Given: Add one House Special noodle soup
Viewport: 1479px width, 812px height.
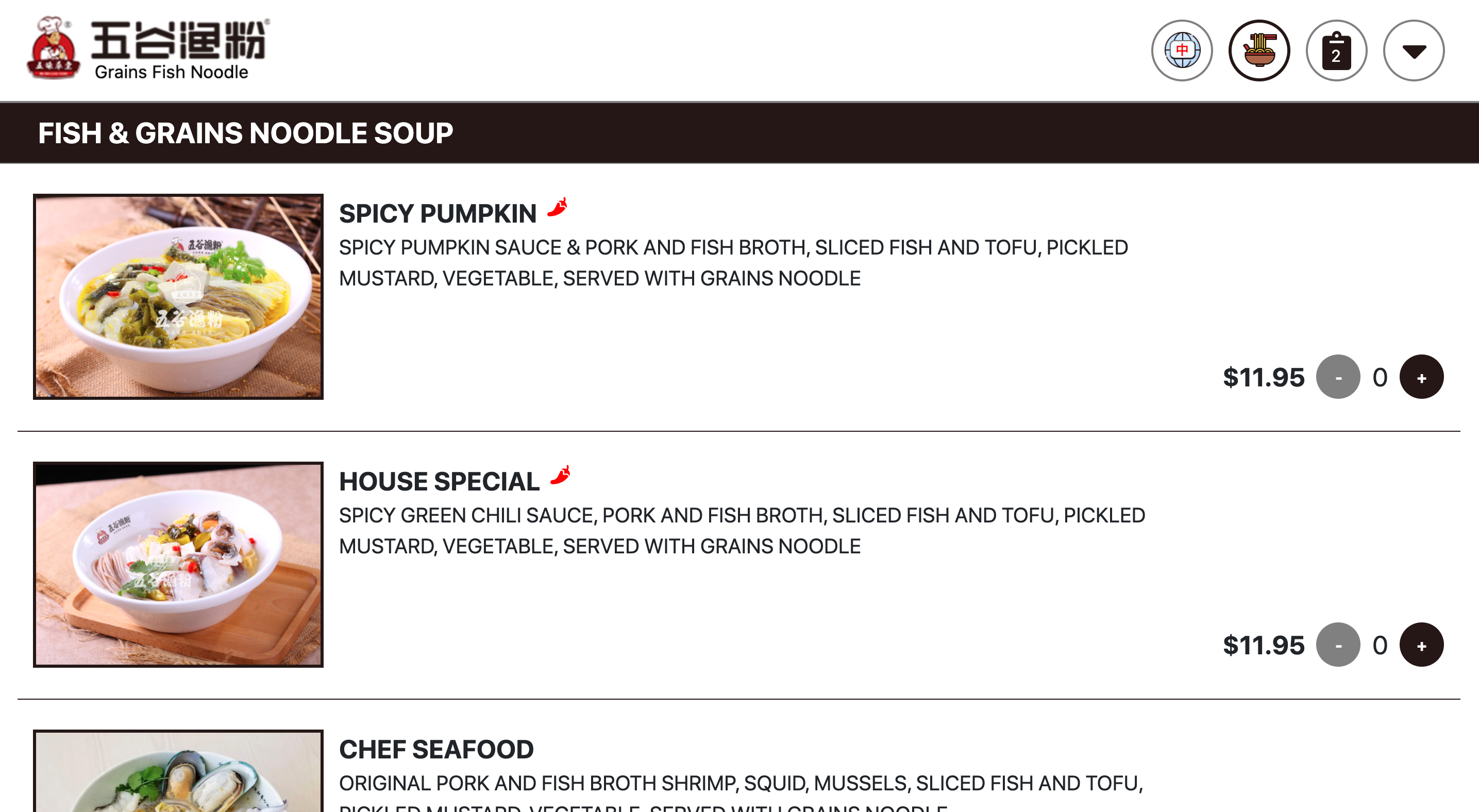Looking at the screenshot, I should click(1422, 645).
